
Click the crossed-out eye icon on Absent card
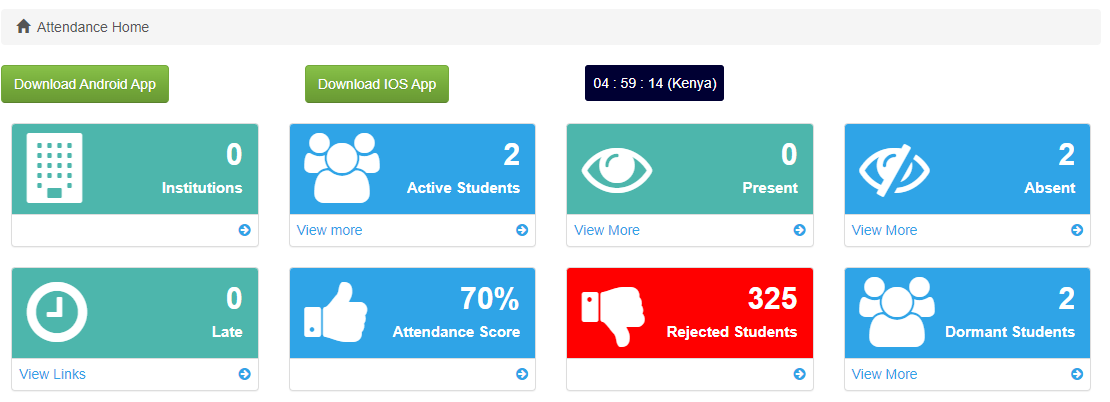(894, 170)
